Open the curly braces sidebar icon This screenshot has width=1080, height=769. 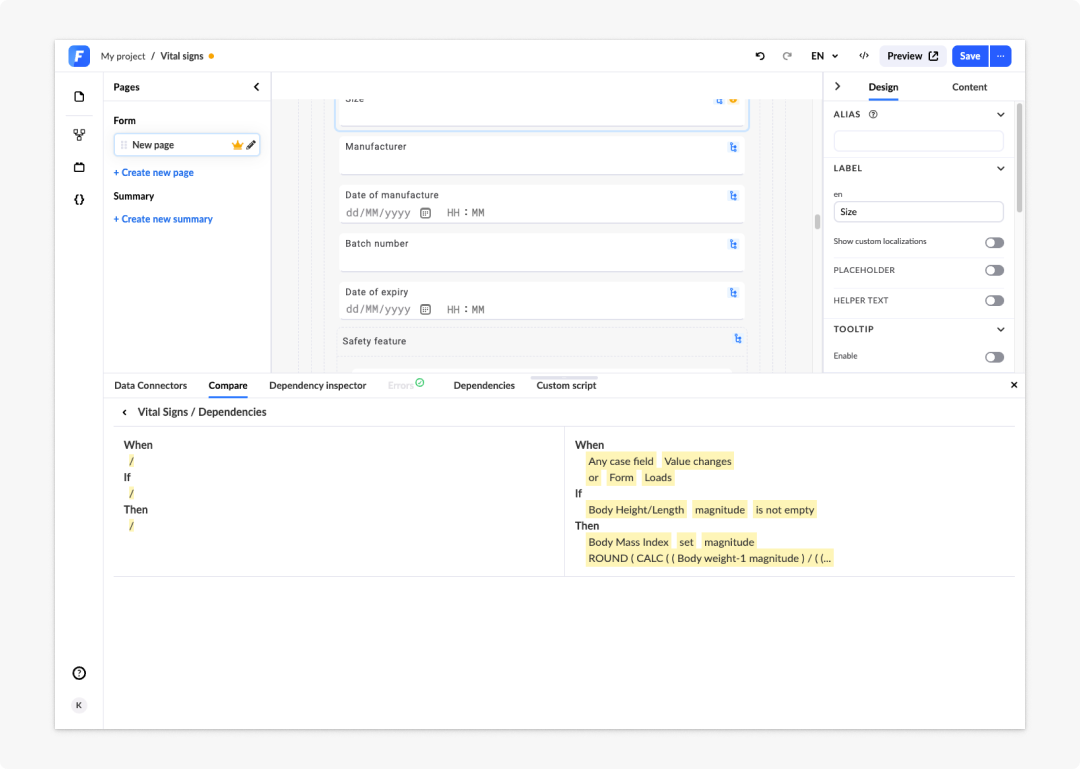[x=79, y=200]
